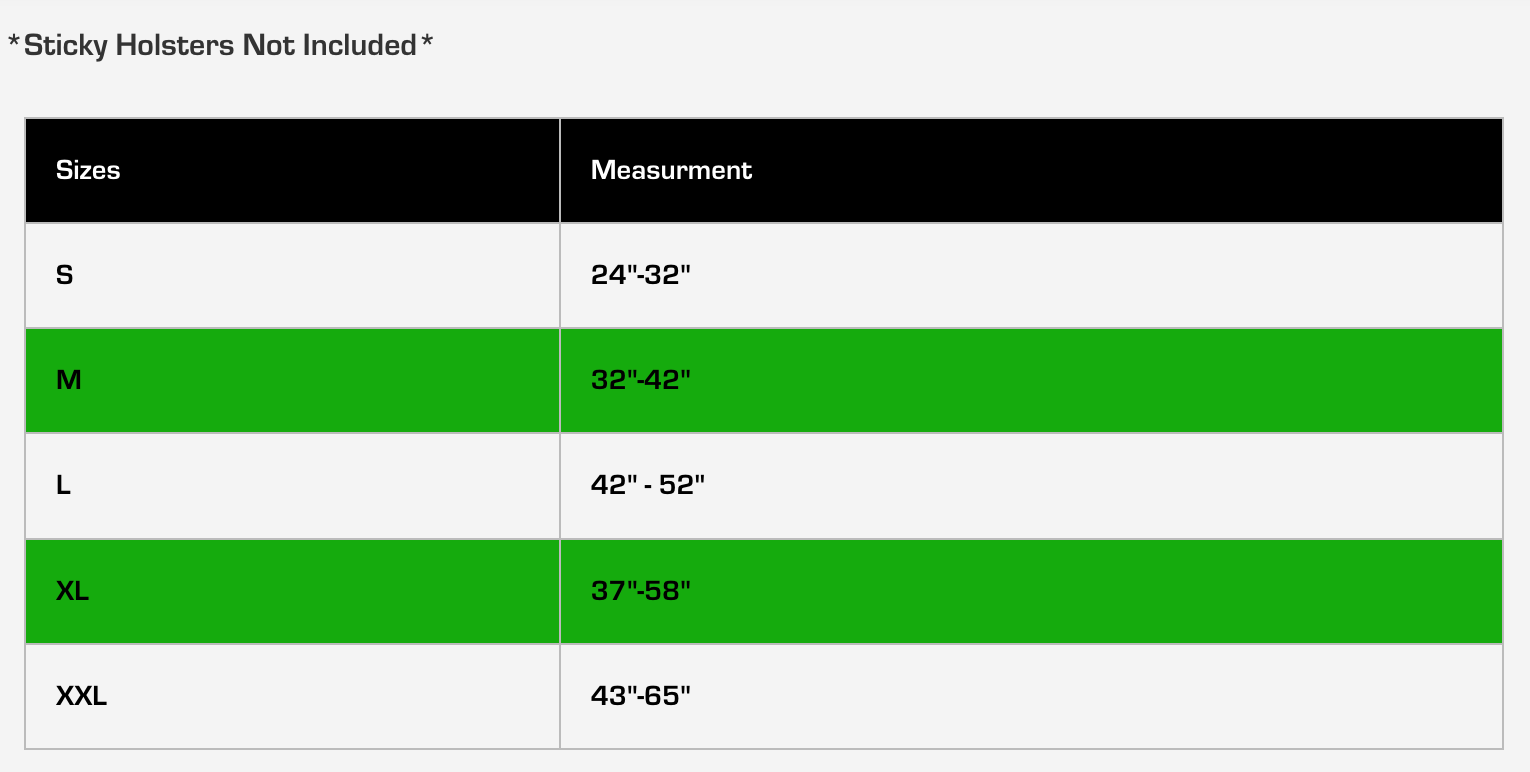Viewport: 1530px width, 772px height.
Task: Click the 42" value in the L row
Action: 612,486
